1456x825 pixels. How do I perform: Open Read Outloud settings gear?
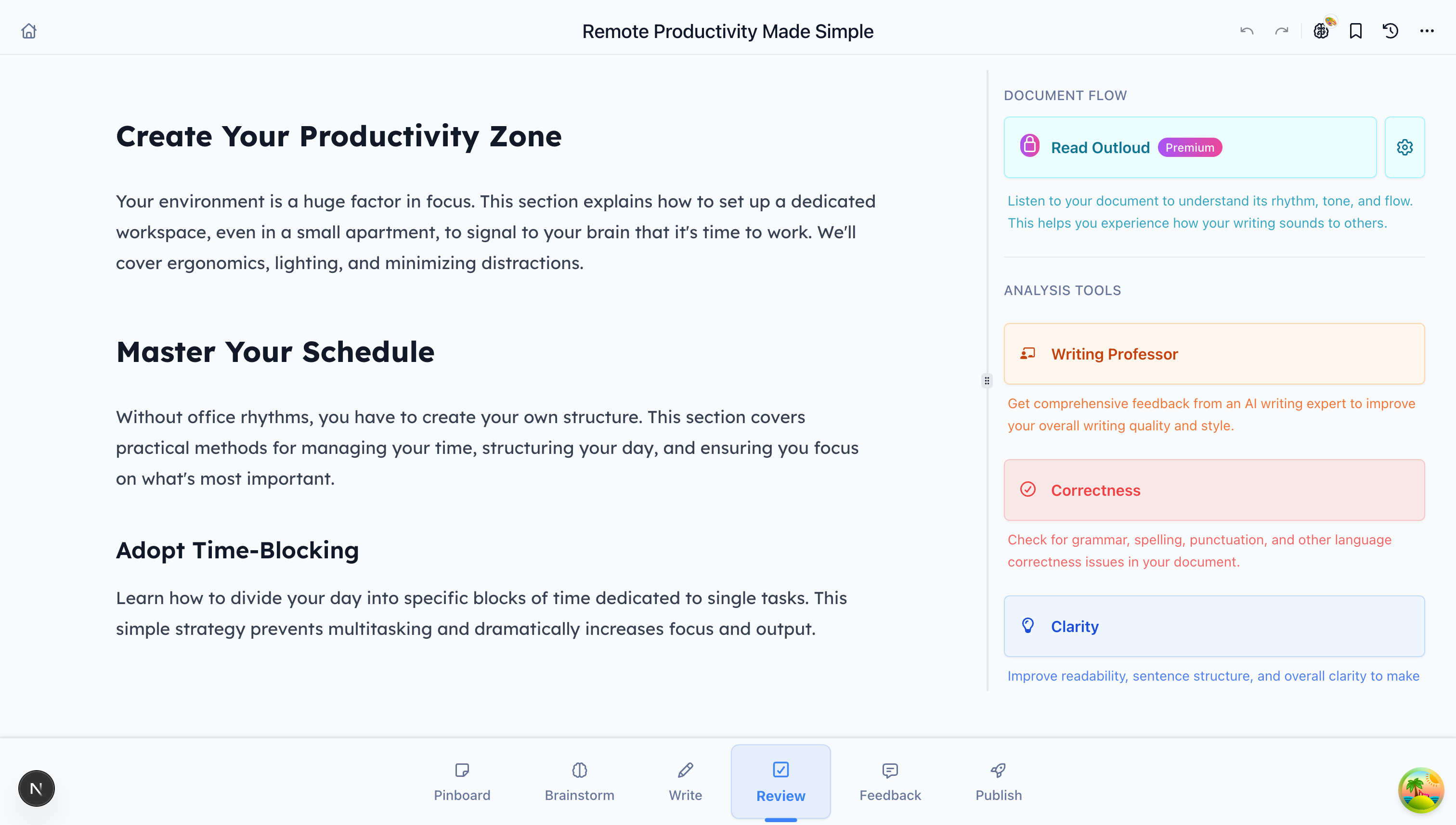coord(1404,147)
